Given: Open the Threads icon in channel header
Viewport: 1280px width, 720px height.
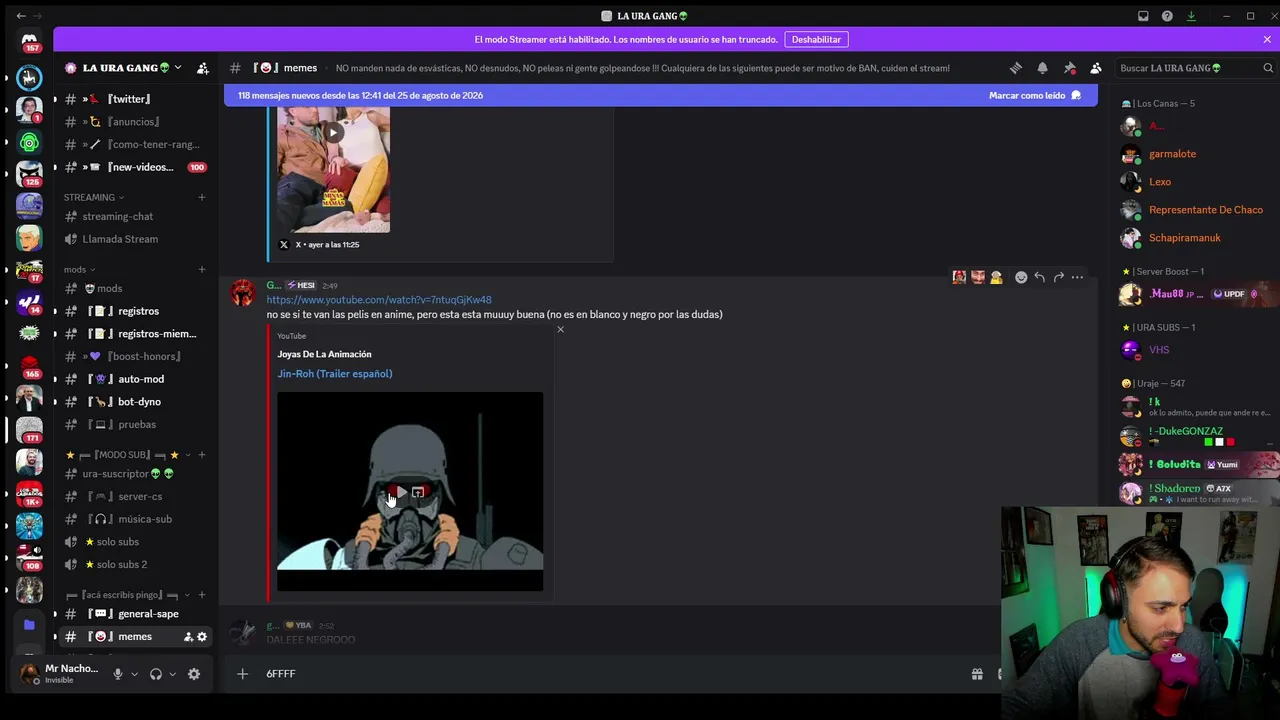Looking at the screenshot, I should 1016,68.
